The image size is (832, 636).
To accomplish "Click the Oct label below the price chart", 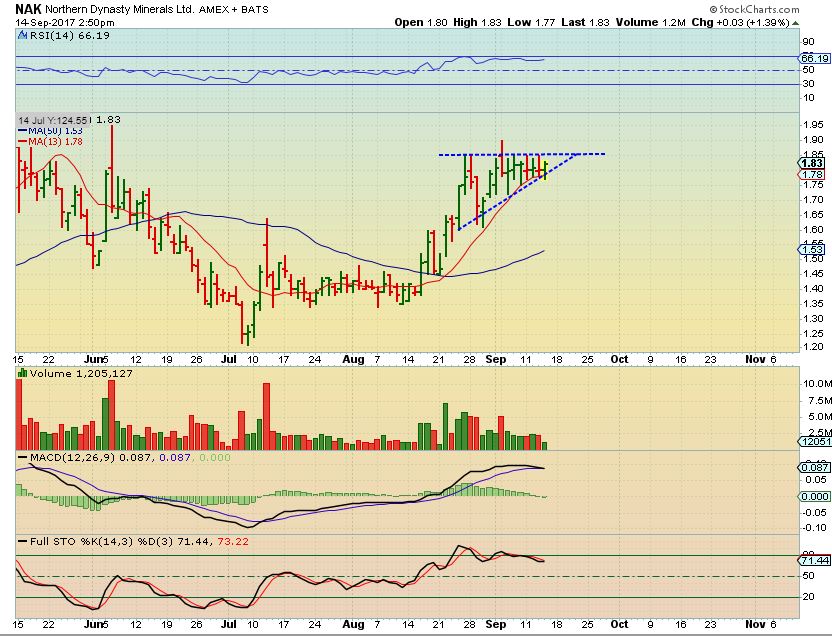I will coord(619,359).
